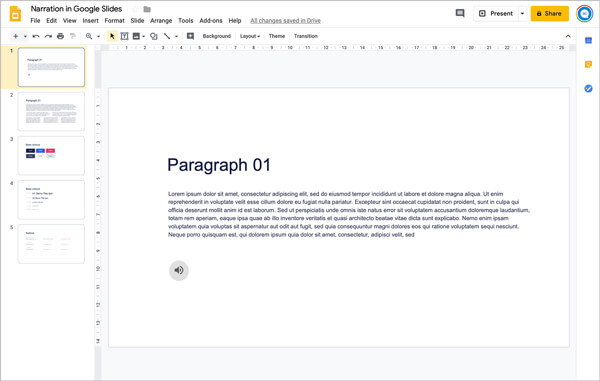The height and width of the screenshot is (381, 600).
Task: Click the Paragraph 01 heading
Action: (219, 165)
